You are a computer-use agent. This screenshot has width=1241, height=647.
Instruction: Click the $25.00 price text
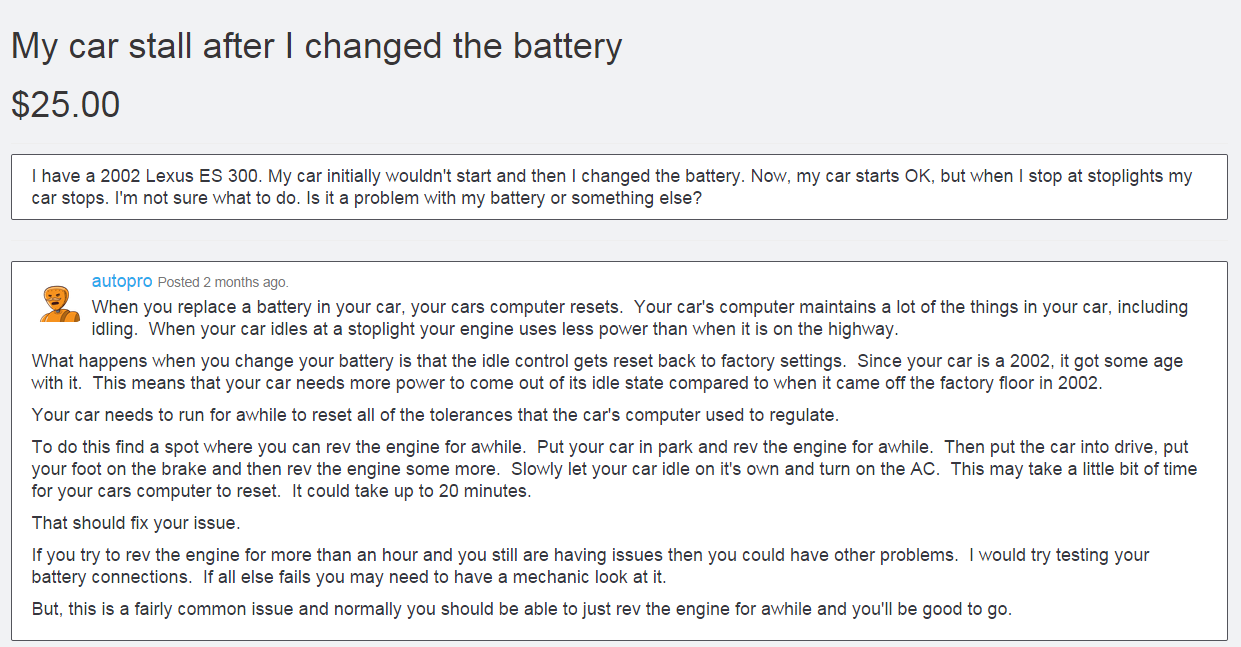65,104
